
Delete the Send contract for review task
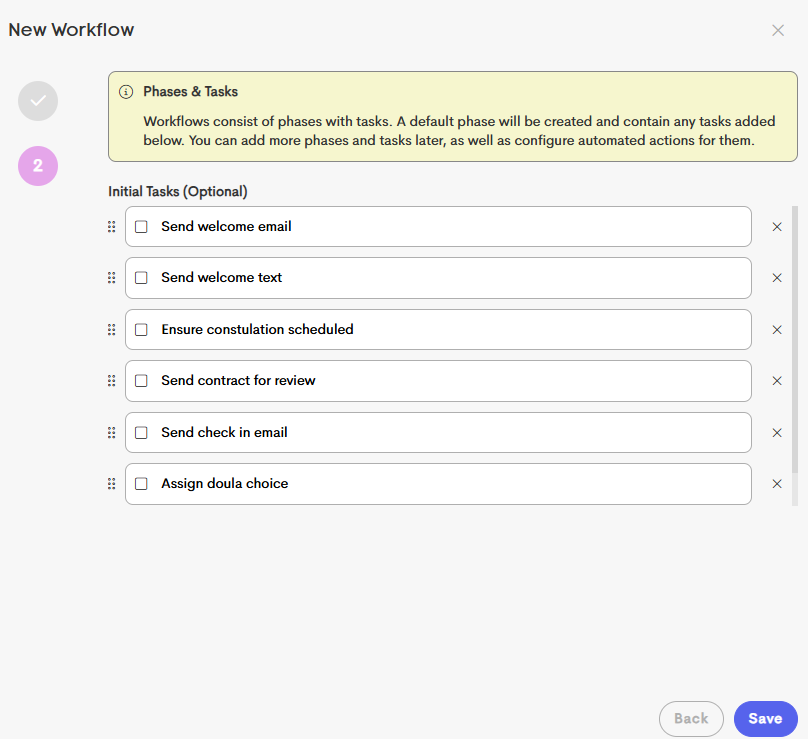click(777, 381)
